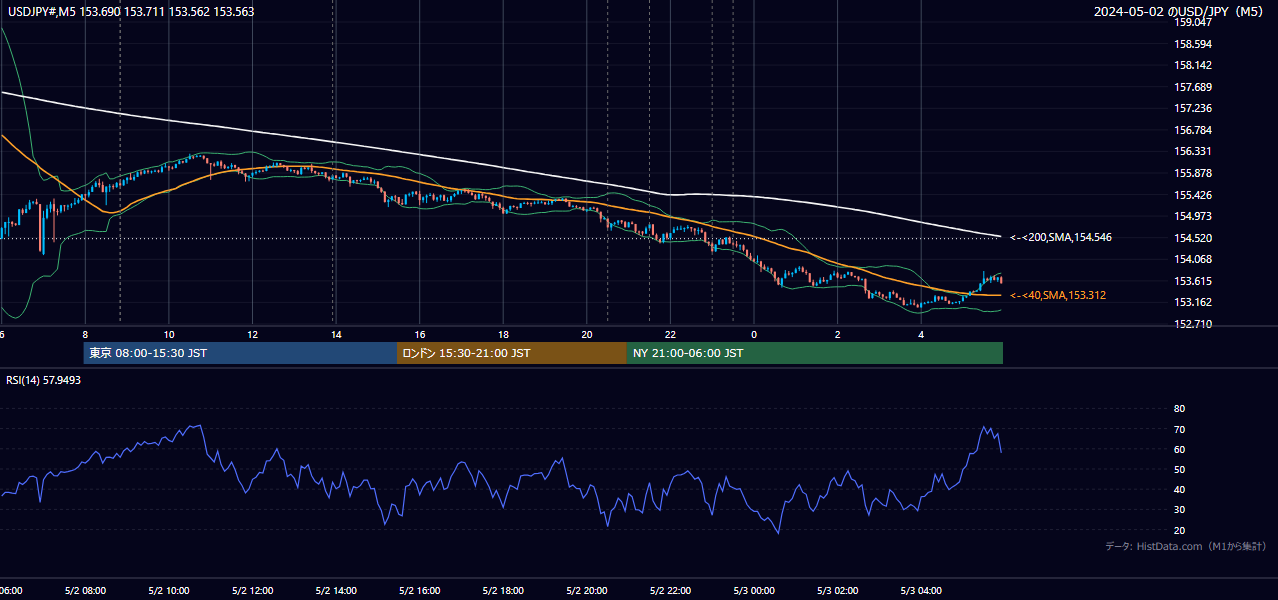Click price axis level 153.615
This screenshot has width=1278, height=600.
[1194, 281]
